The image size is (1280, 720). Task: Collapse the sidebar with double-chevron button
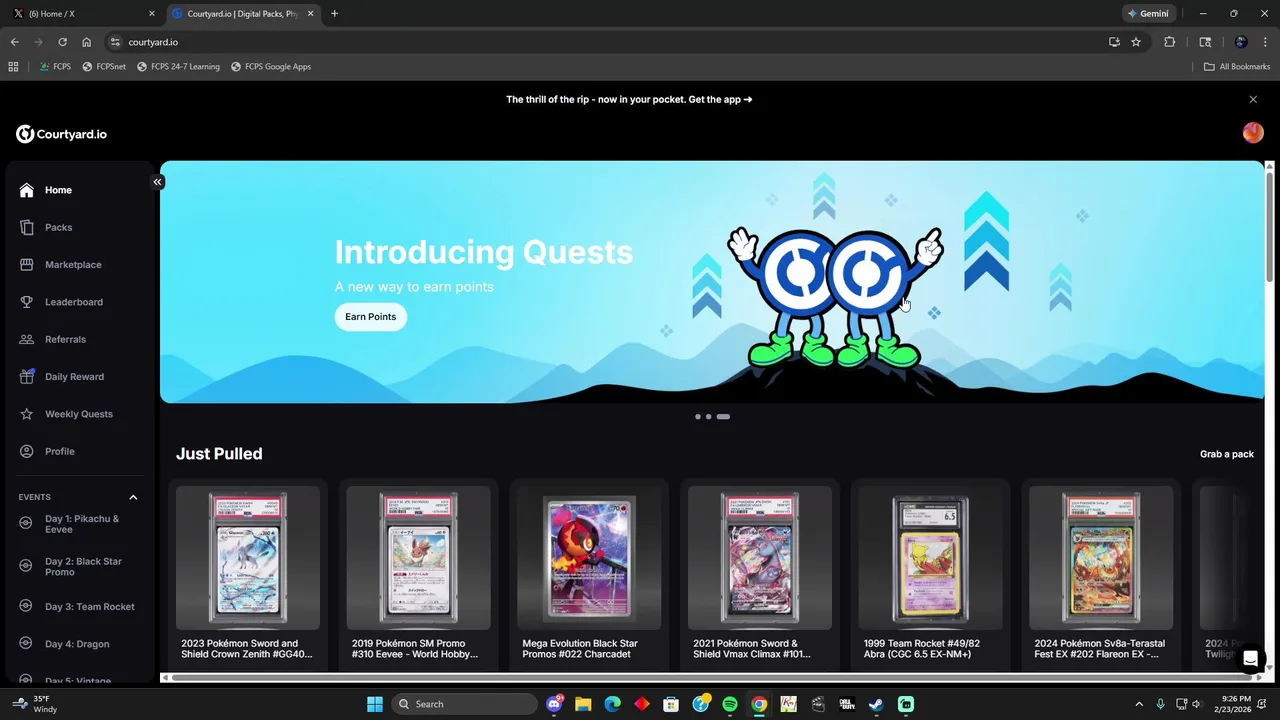click(x=157, y=182)
